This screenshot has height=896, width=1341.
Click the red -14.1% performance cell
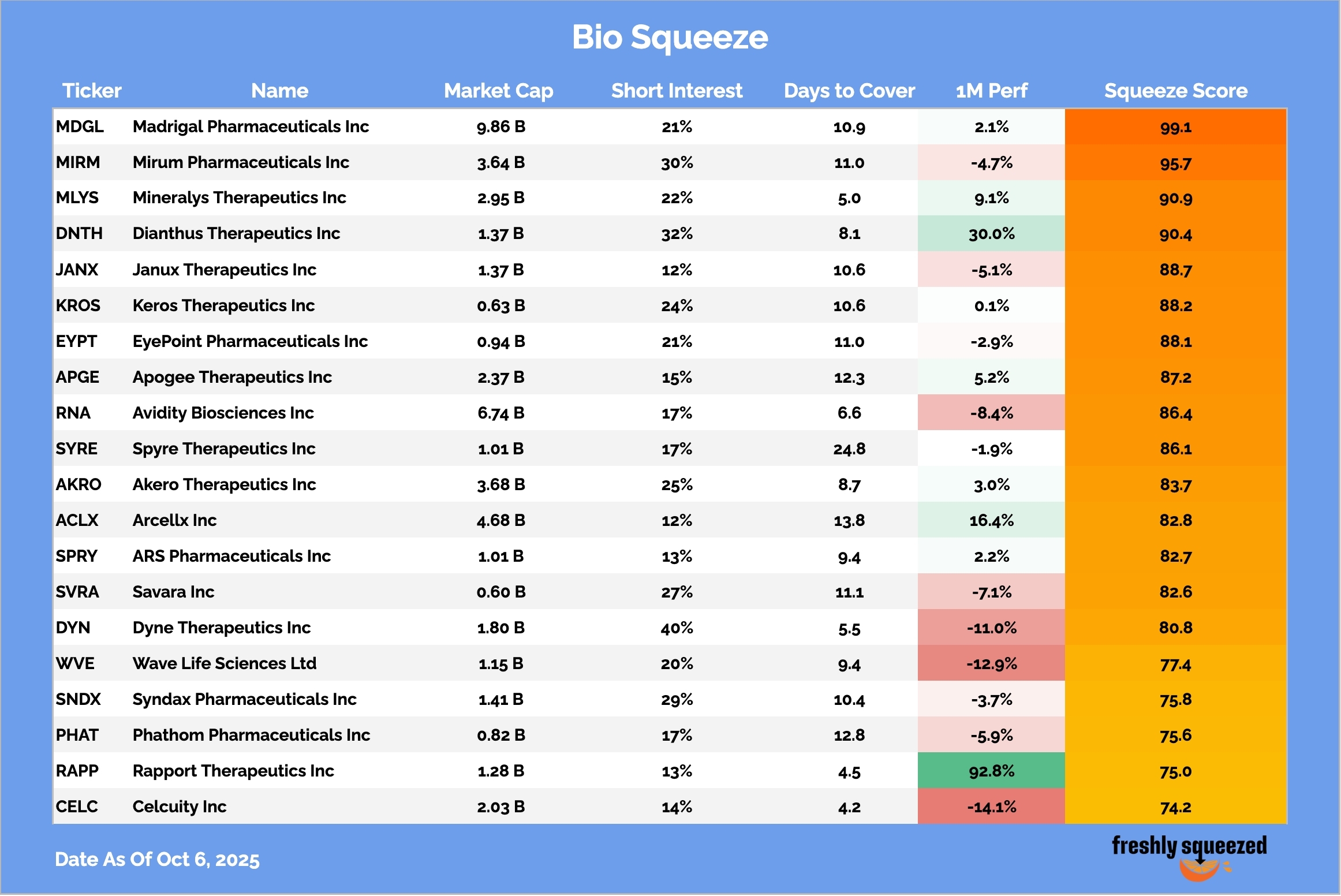[x=991, y=807]
